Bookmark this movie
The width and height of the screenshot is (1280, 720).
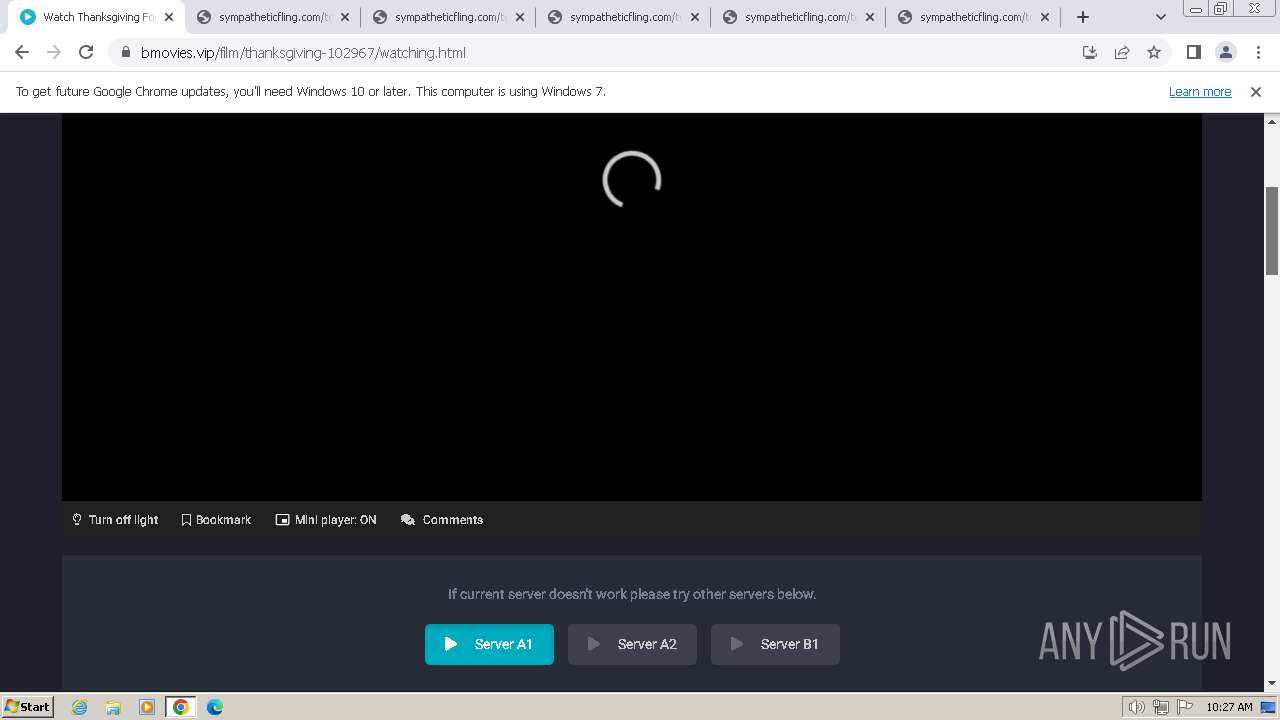216,519
